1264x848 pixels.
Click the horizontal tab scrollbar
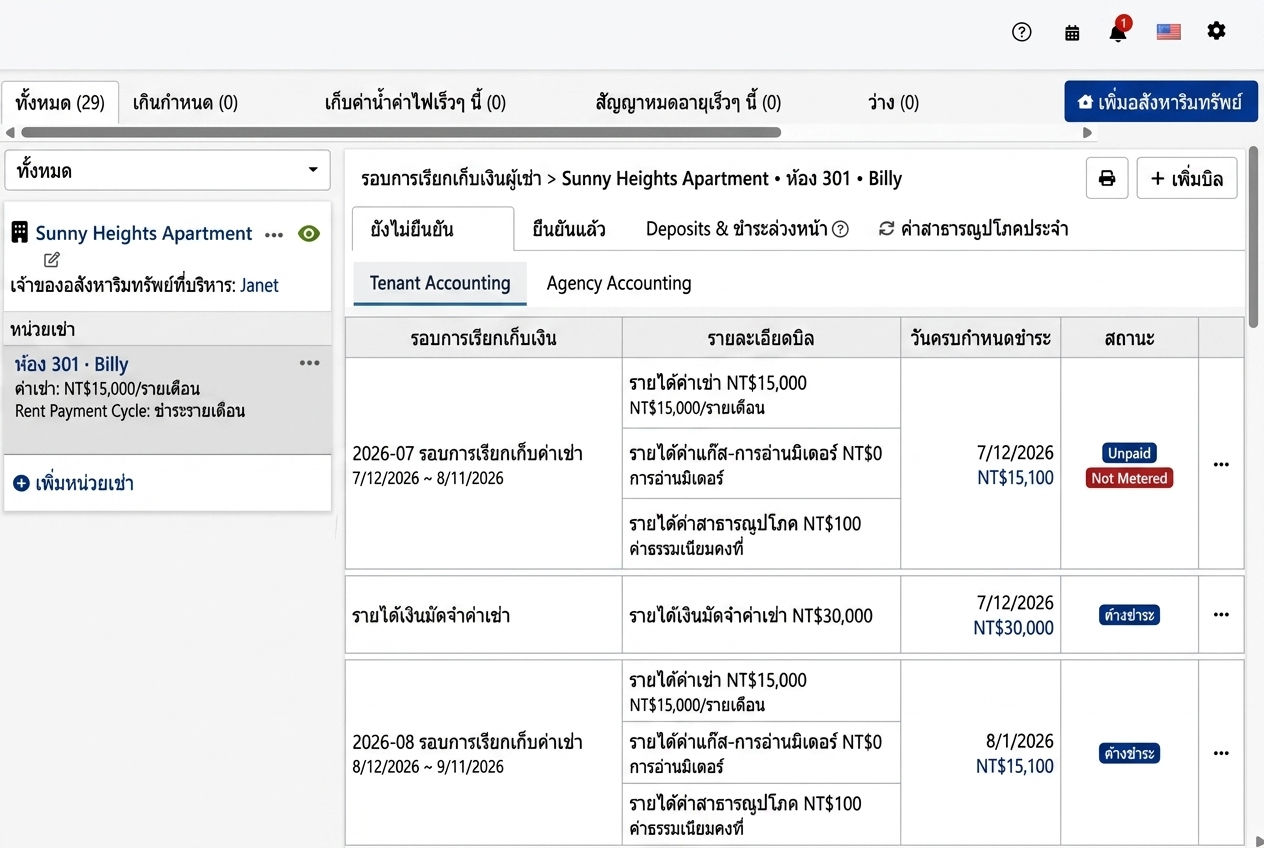pos(400,132)
